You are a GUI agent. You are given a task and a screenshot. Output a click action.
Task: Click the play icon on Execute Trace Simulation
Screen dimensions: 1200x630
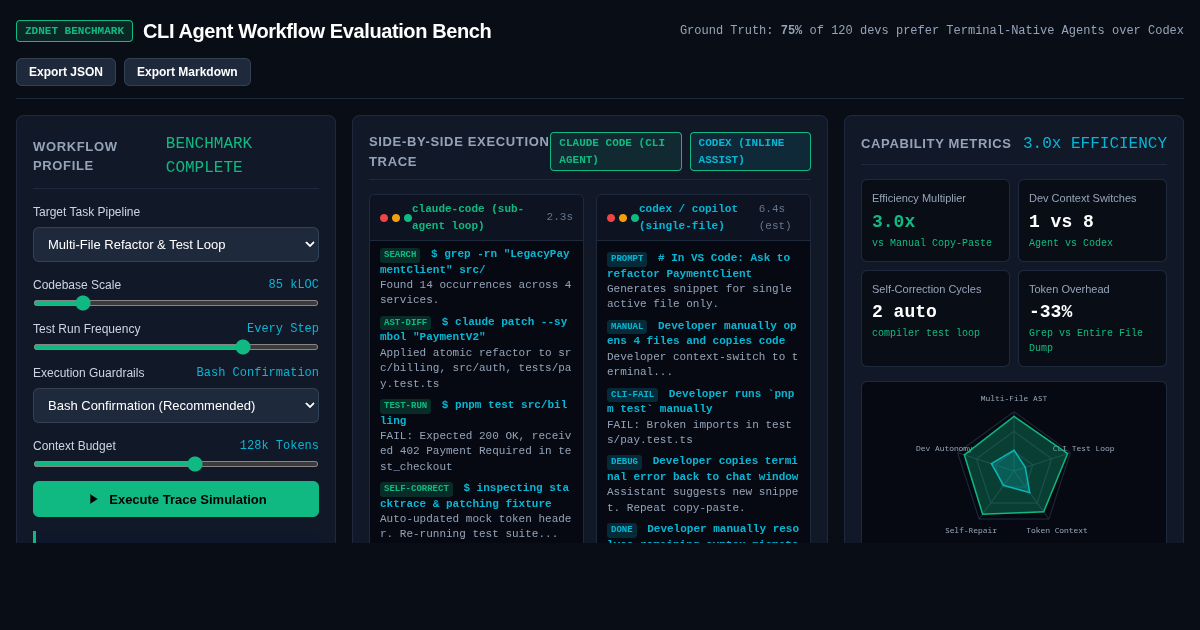tap(94, 499)
